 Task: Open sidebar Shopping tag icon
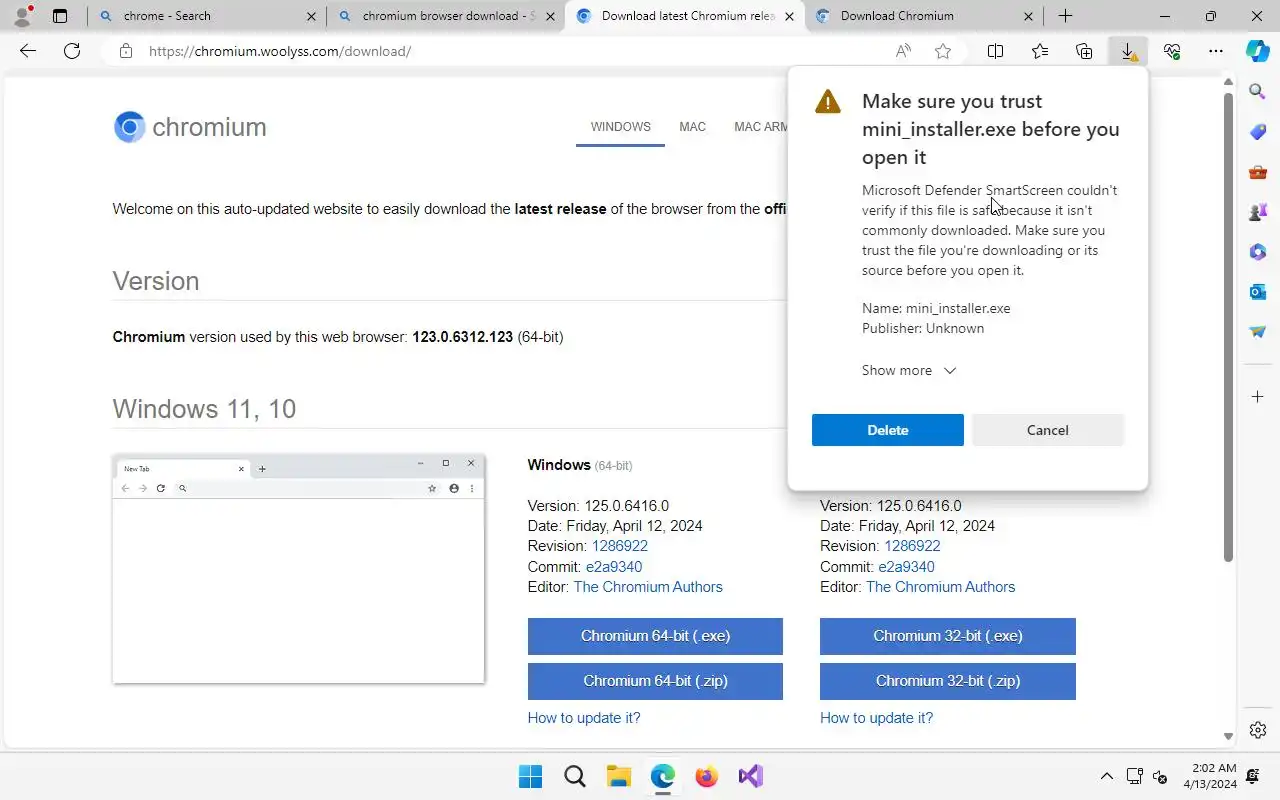pos(1258,132)
